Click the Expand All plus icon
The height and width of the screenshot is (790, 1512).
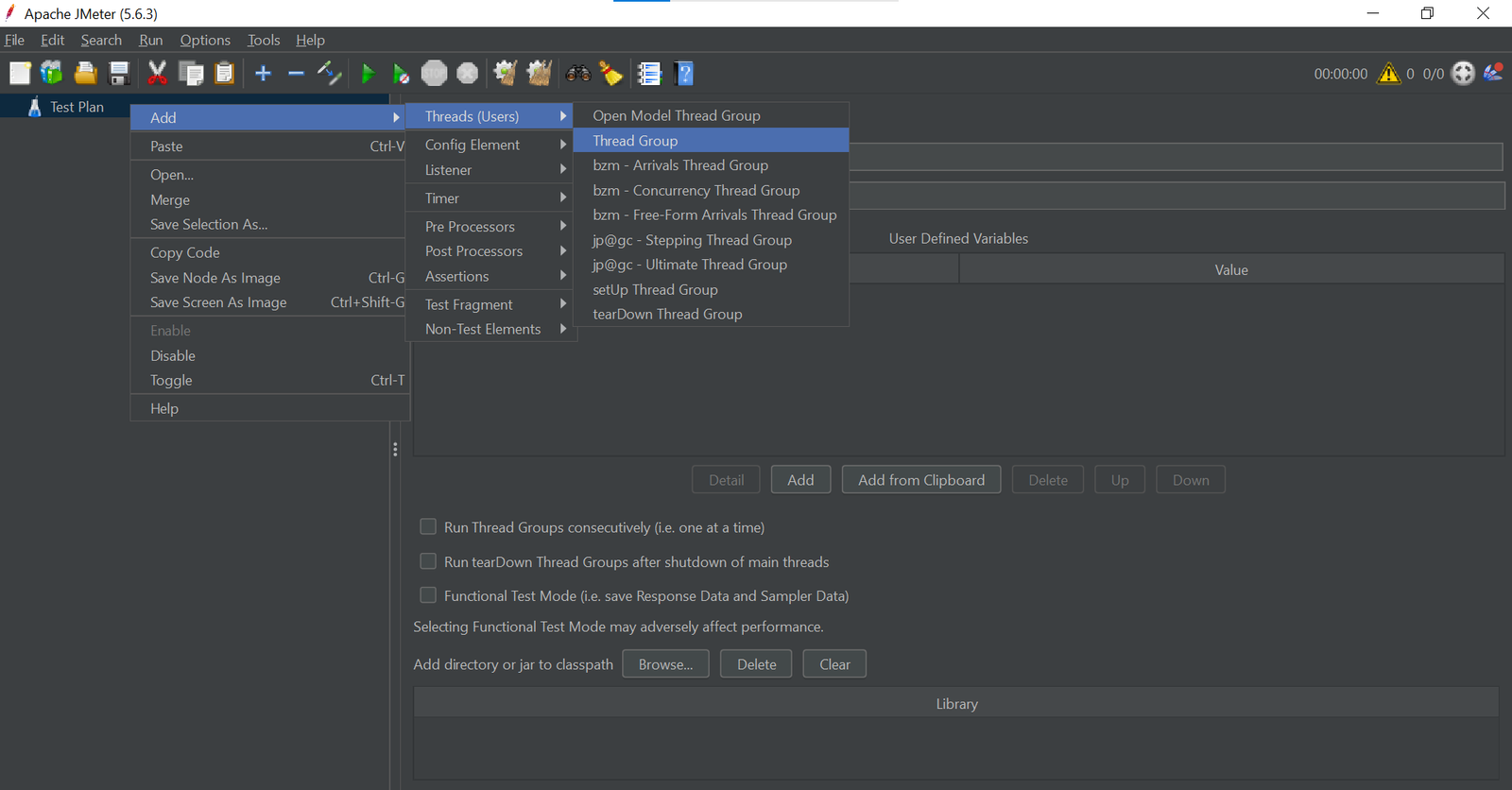tap(264, 73)
